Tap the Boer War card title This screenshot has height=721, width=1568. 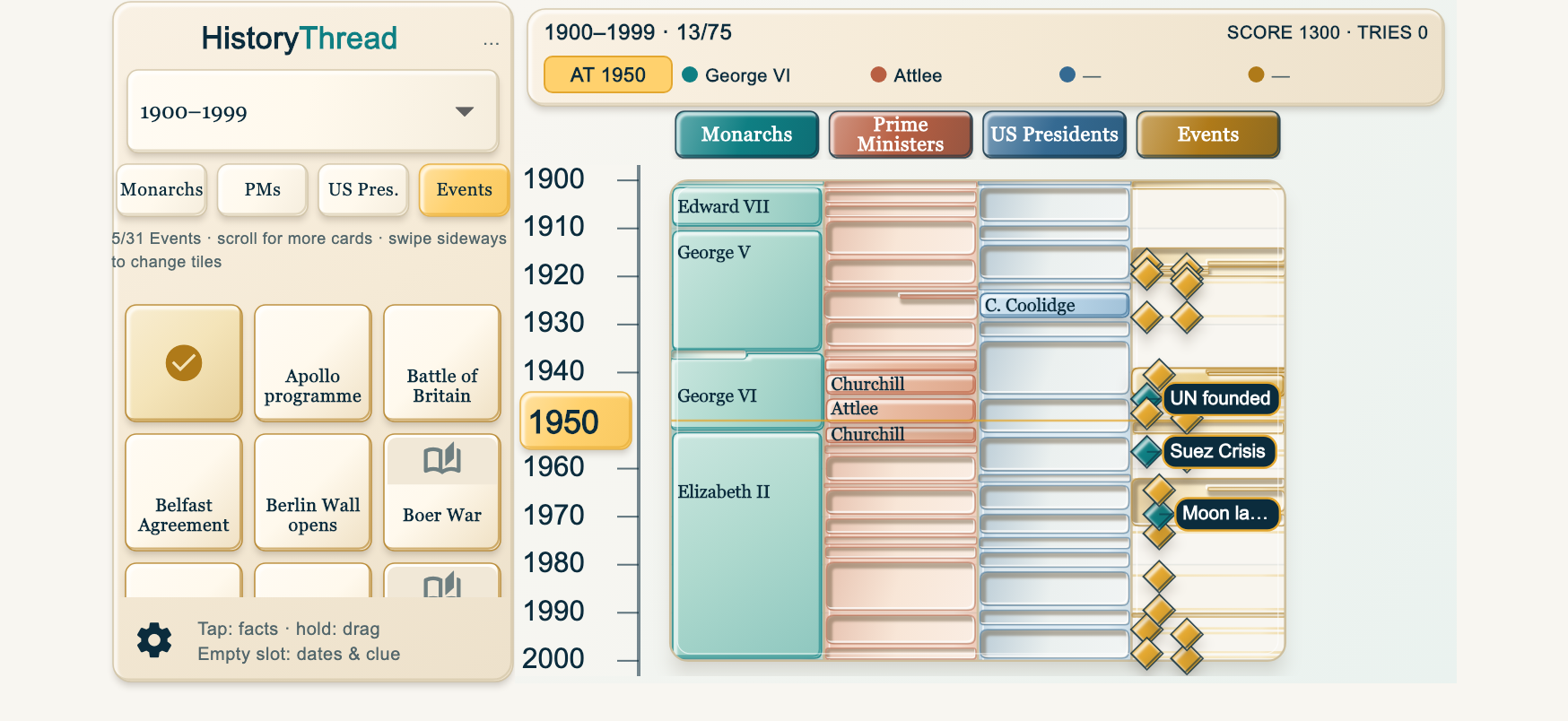pyautogui.click(x=442, y=516)
